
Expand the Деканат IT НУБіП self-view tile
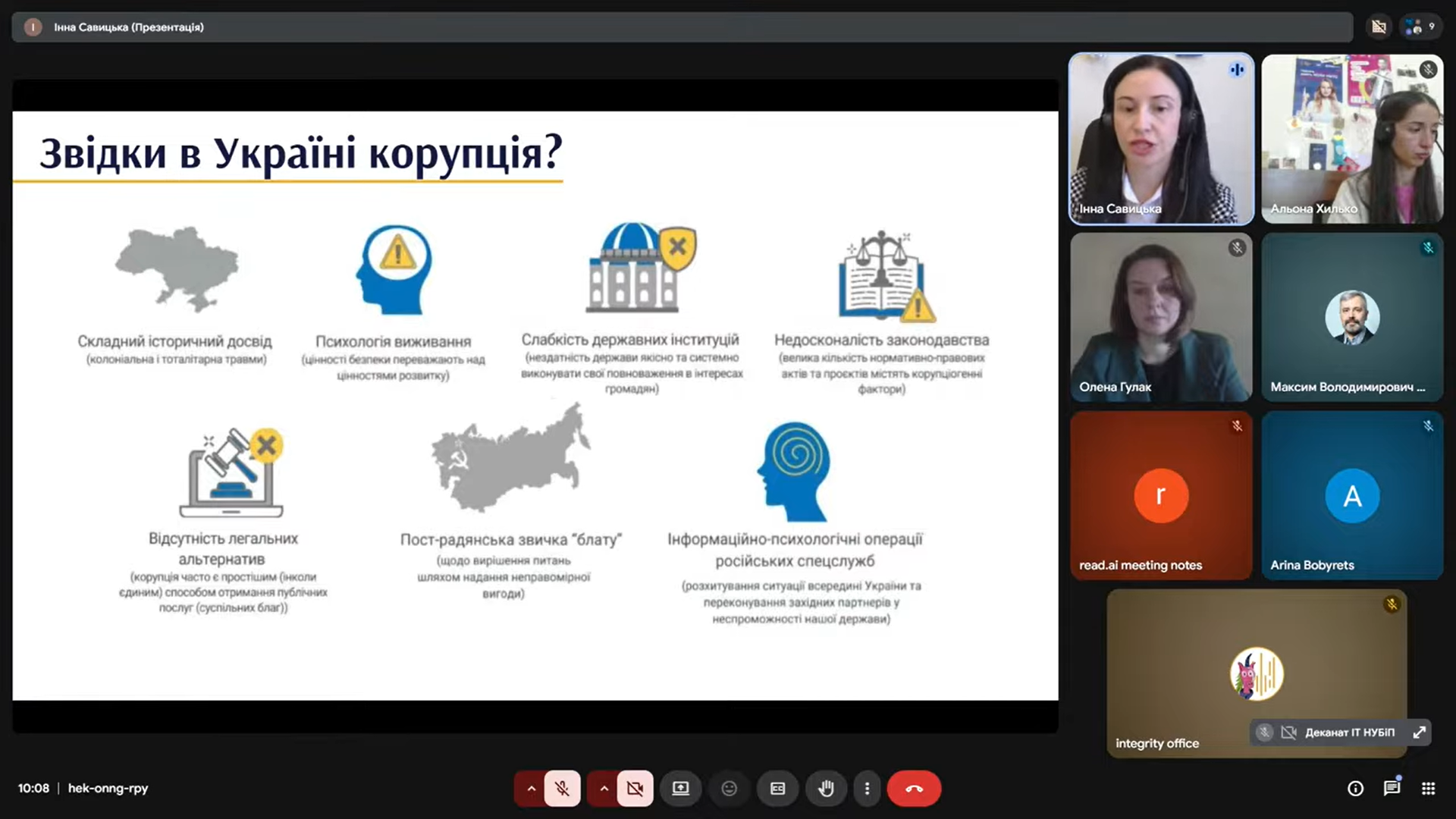[x=1419, y=733]
